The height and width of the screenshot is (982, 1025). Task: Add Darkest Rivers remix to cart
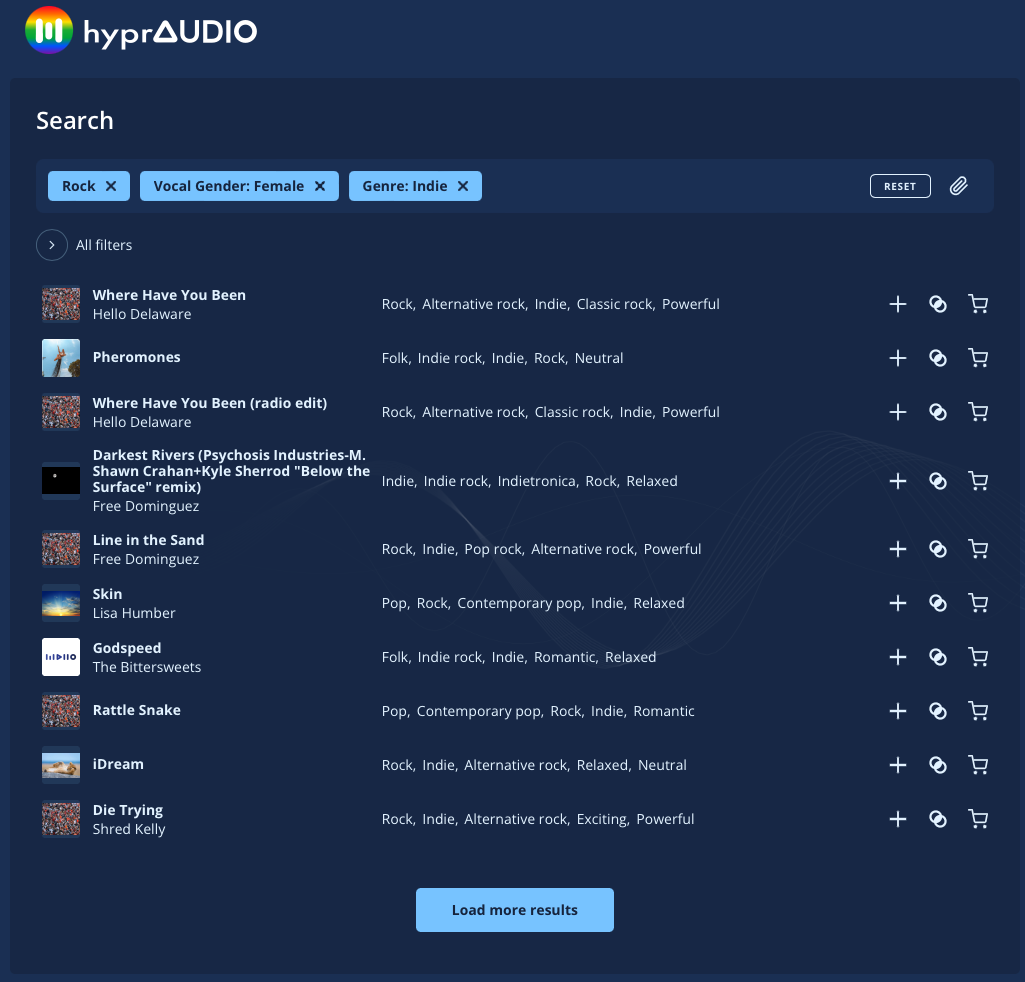coord(978,481)
